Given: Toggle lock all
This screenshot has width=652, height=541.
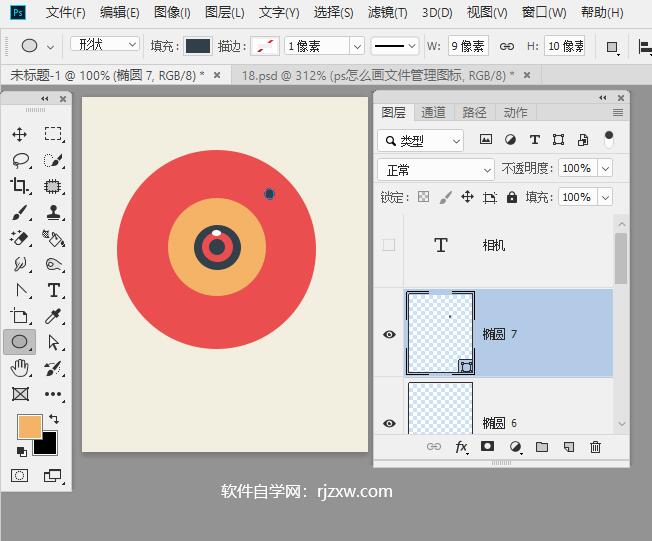Looking at the screenshot, I should tap(512, 197).
